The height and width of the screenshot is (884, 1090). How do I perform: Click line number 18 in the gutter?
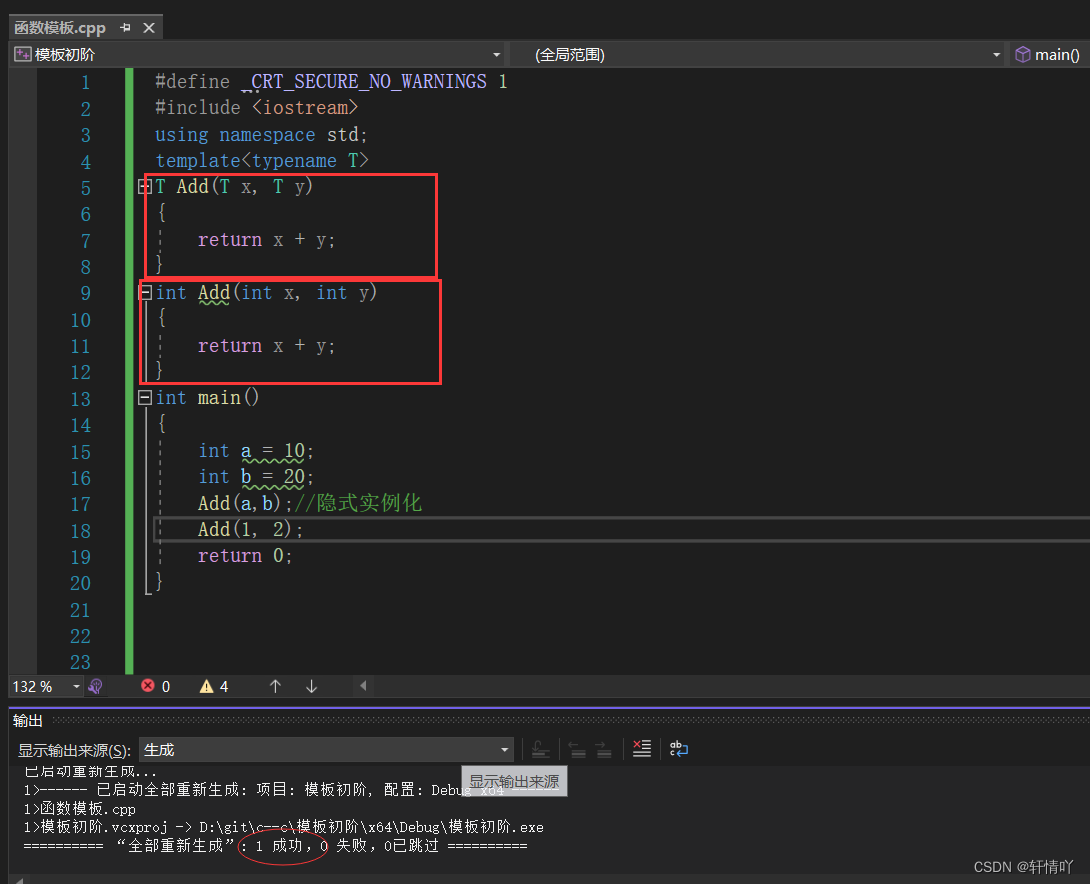pos(81,531)
